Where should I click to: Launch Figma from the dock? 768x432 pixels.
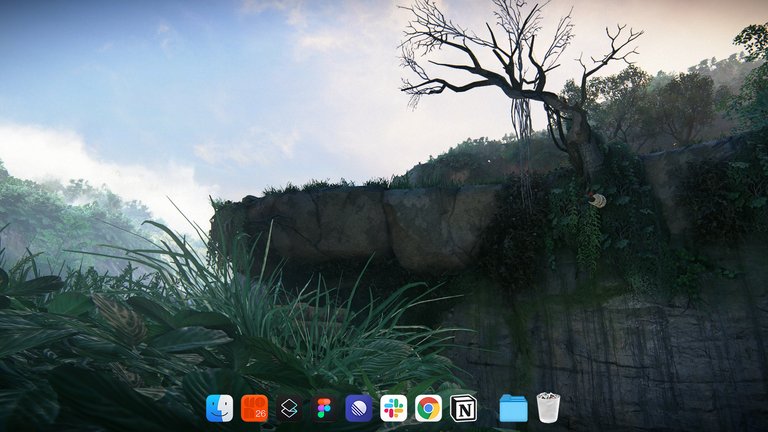324,408
